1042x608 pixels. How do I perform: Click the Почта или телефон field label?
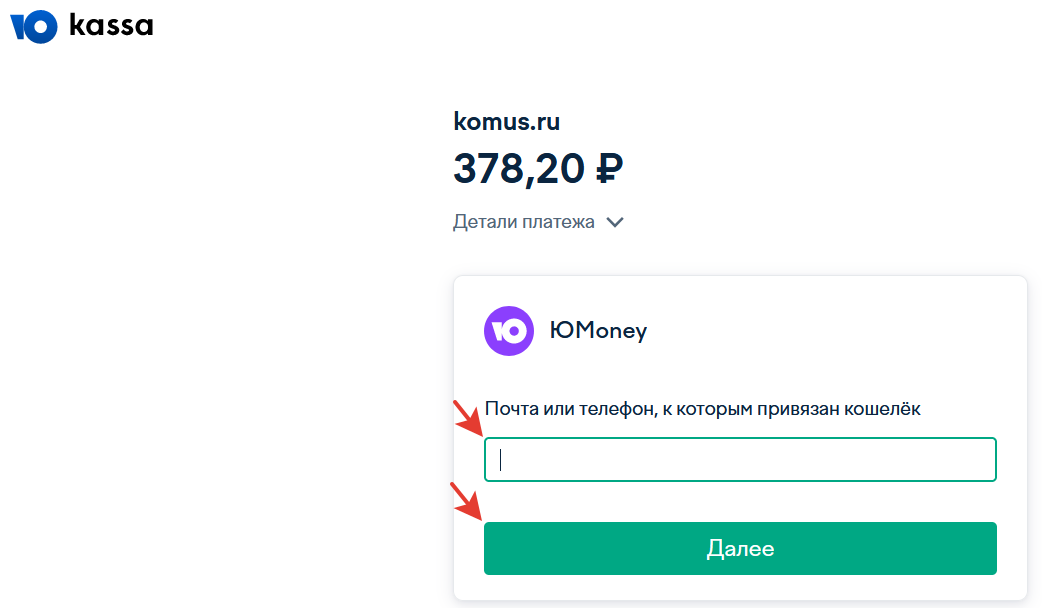point(702,409)
